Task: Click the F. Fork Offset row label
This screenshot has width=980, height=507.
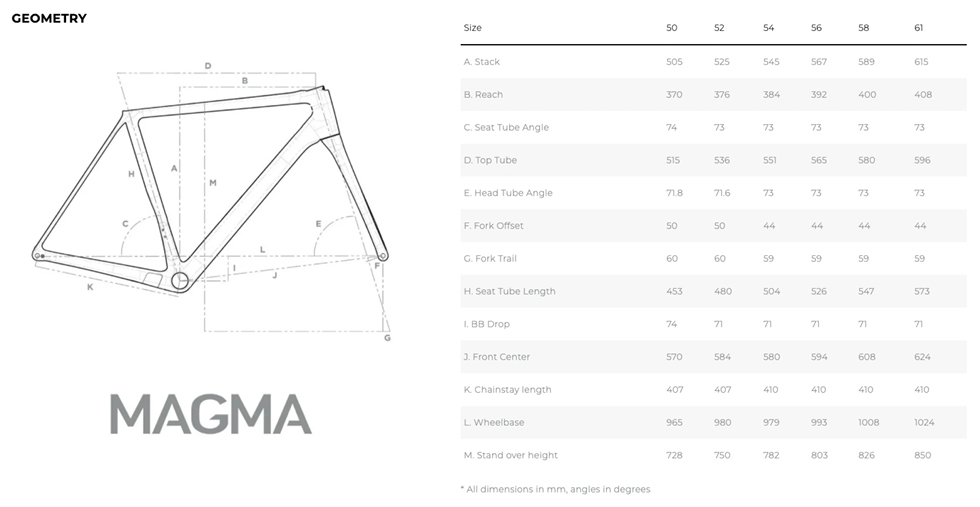Action: [x=494, y=226]
